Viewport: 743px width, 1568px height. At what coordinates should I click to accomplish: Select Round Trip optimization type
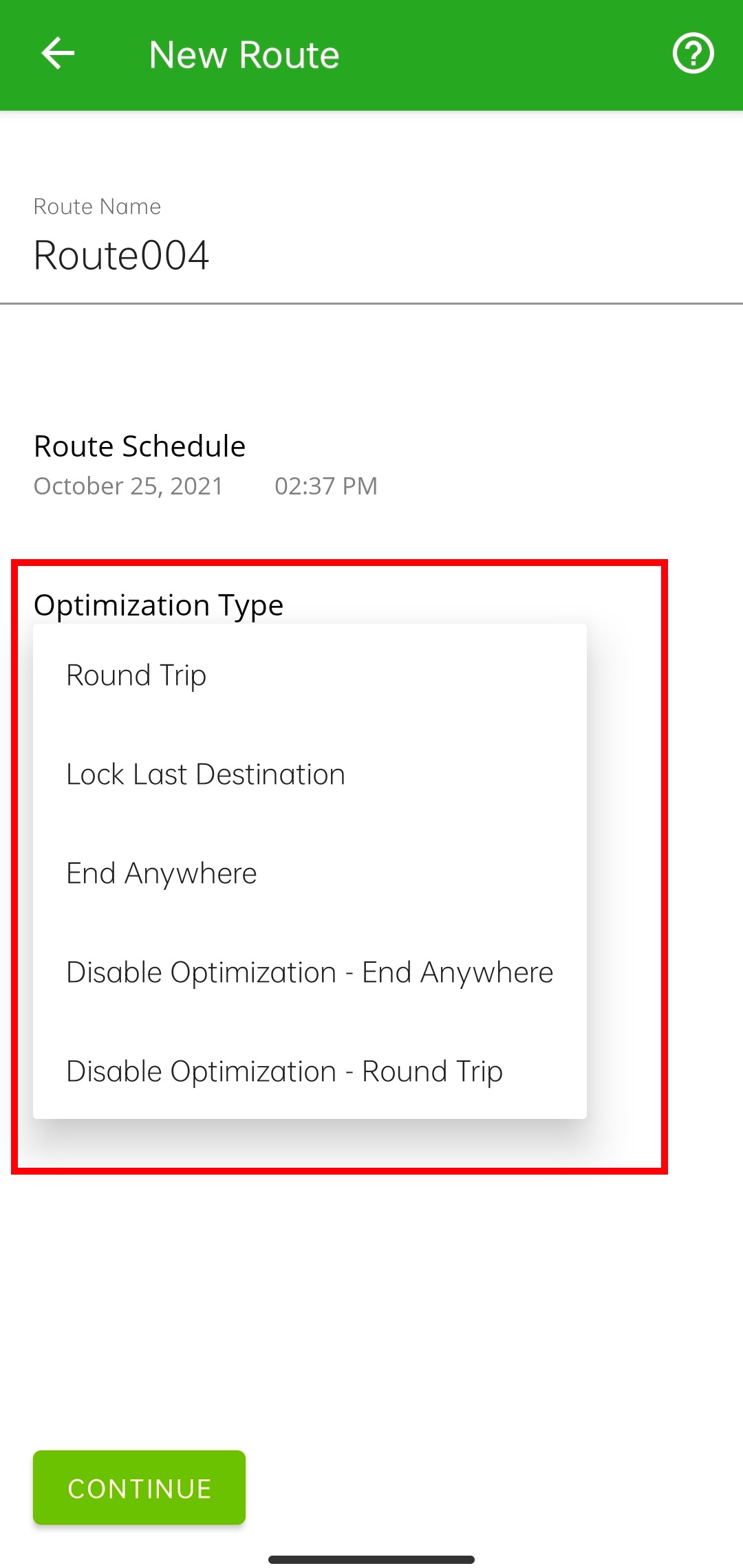tap(310, 675)
